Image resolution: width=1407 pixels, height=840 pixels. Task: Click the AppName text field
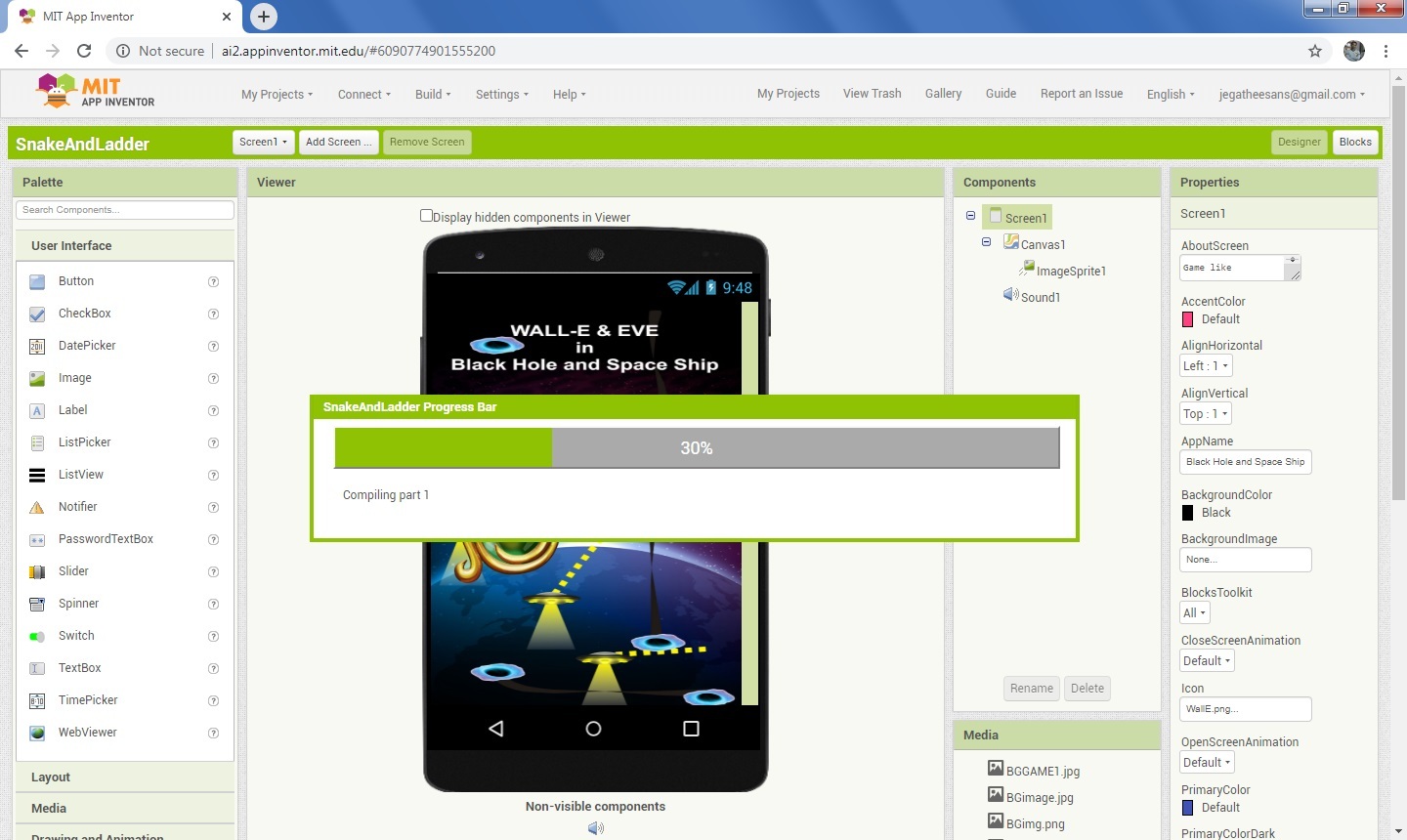(1246, 462)
